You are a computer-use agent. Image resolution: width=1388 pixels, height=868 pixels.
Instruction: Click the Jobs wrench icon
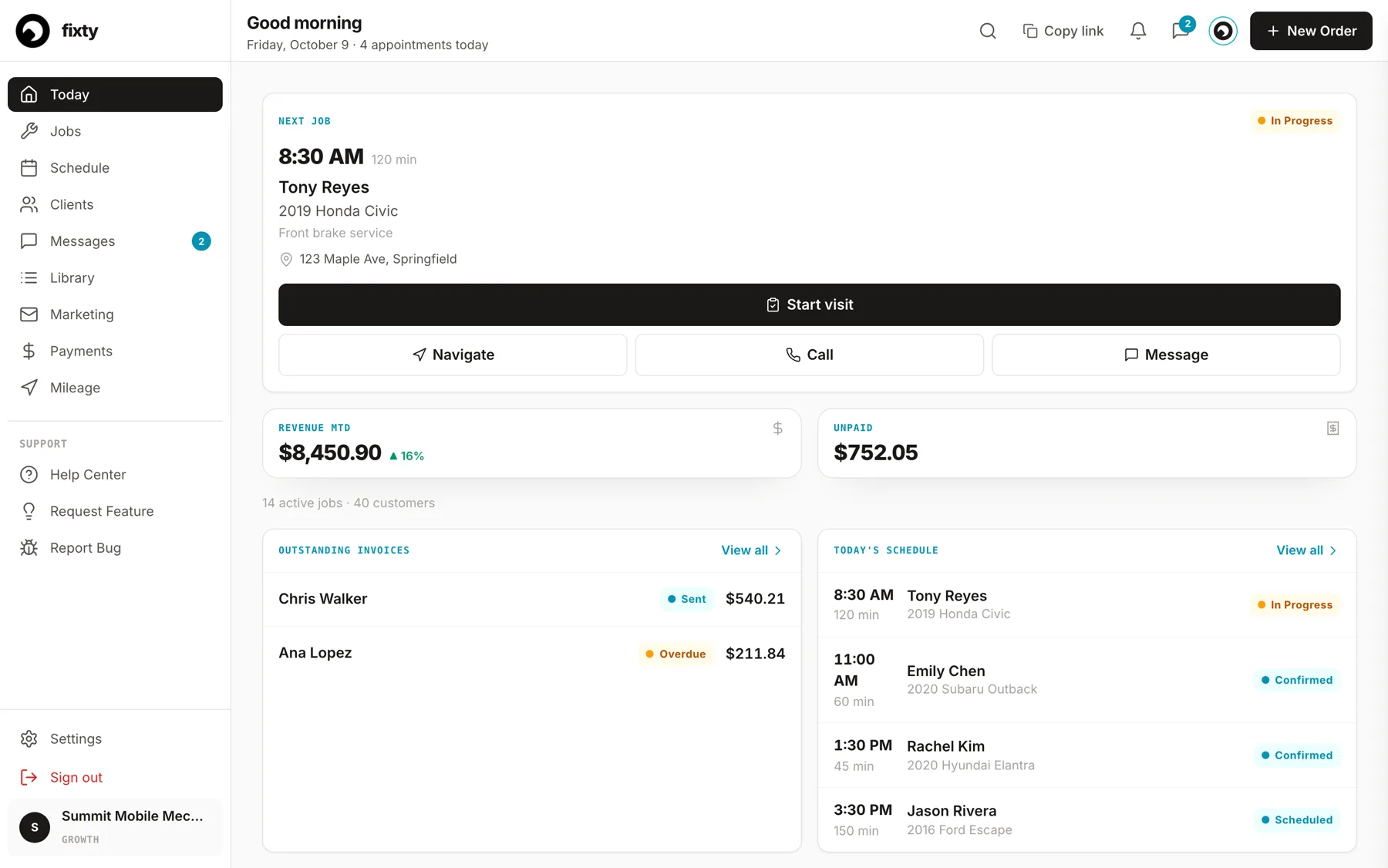29,131
